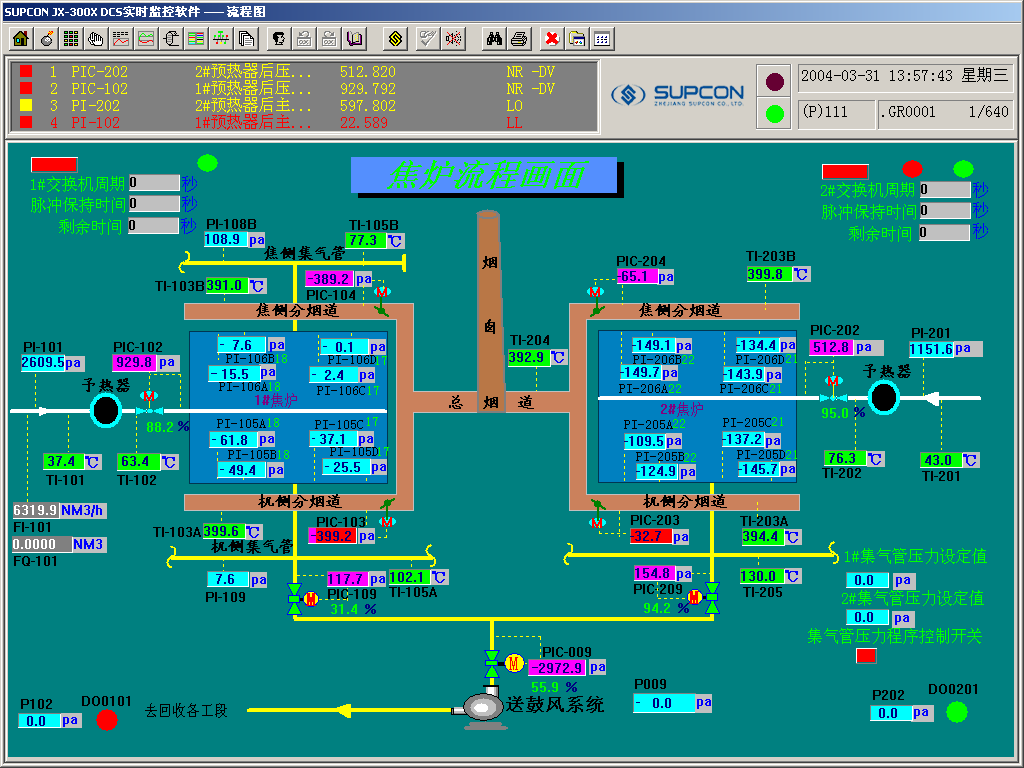Click the house home icon in toolbar
This screenshot has width=1024, height=768.
pos(20,39)
